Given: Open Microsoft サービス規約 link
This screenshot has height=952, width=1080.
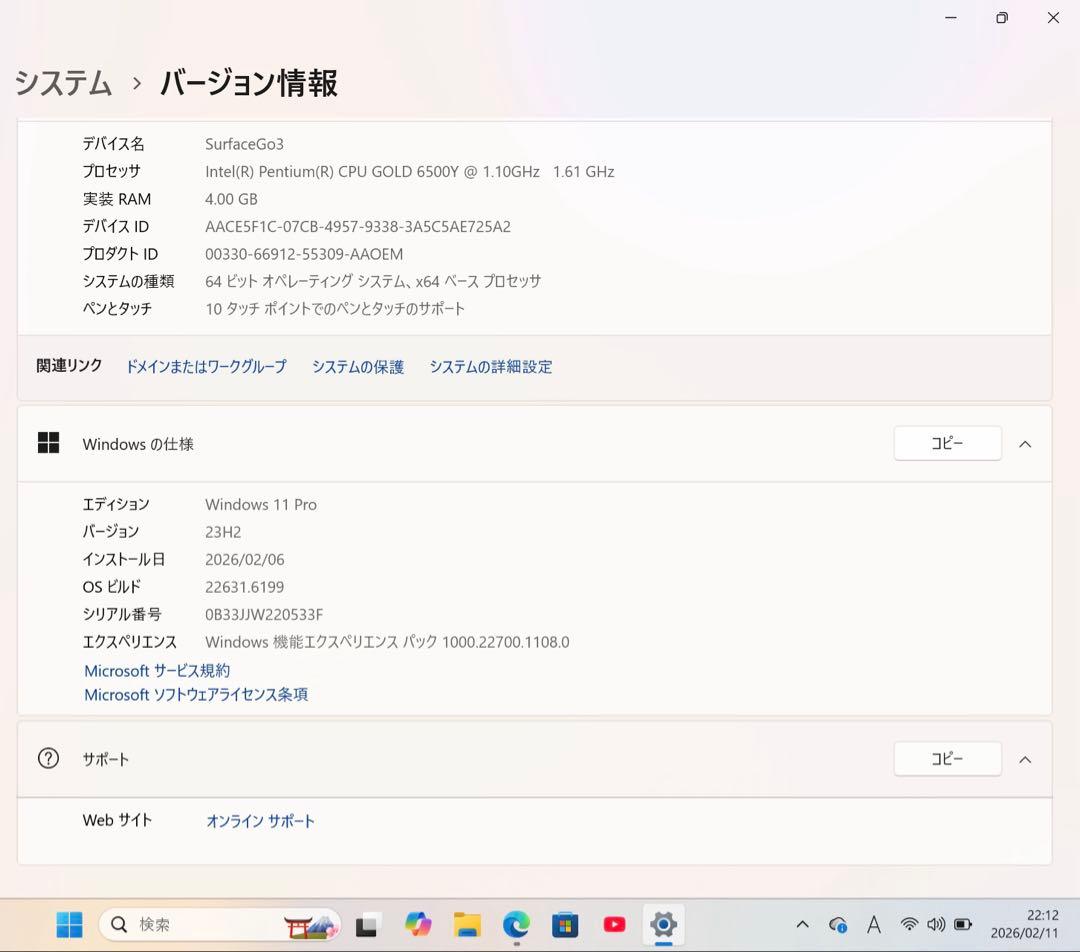Looking at the screenshot, I should point(157,670).
